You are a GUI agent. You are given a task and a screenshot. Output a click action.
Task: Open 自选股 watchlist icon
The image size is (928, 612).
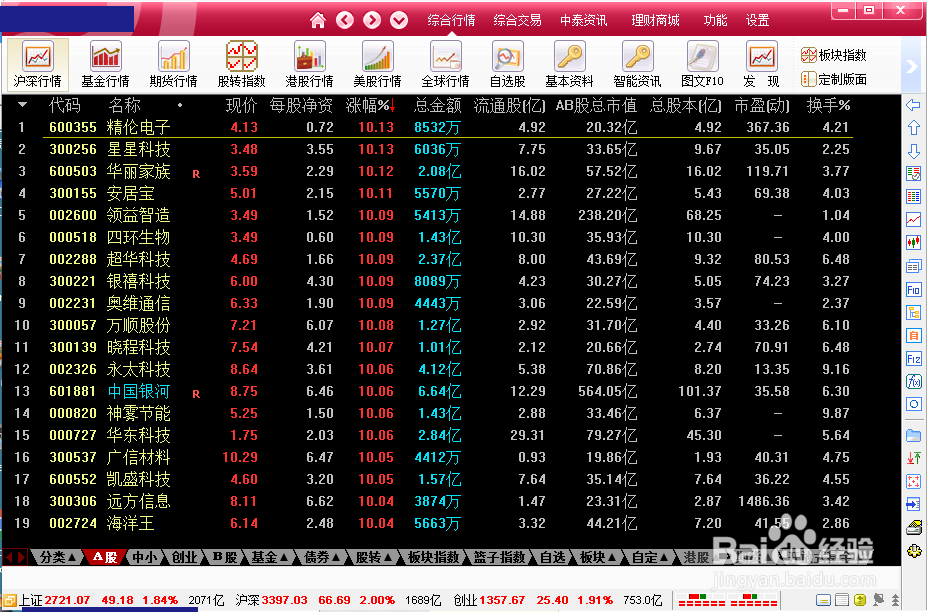(x=508, y=65)
